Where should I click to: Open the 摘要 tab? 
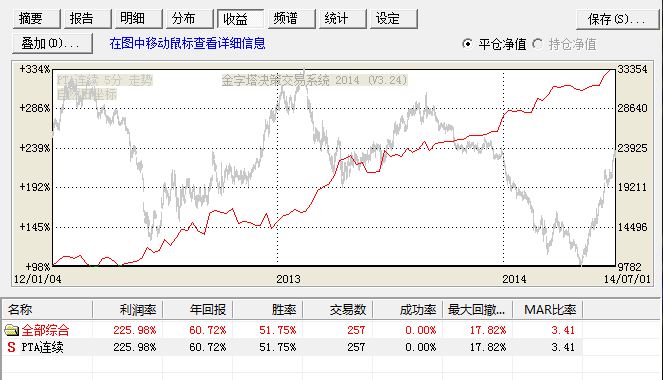[x=37, y=19]
